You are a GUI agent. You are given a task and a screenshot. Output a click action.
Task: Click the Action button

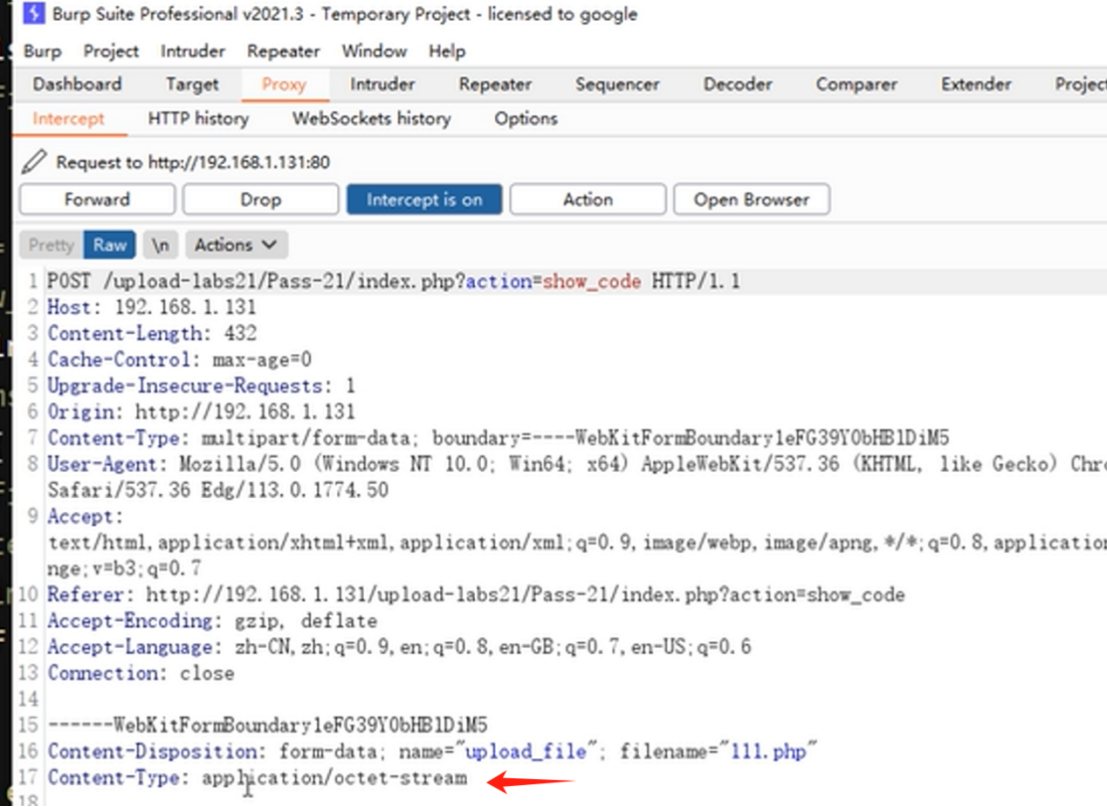(587, 199)
